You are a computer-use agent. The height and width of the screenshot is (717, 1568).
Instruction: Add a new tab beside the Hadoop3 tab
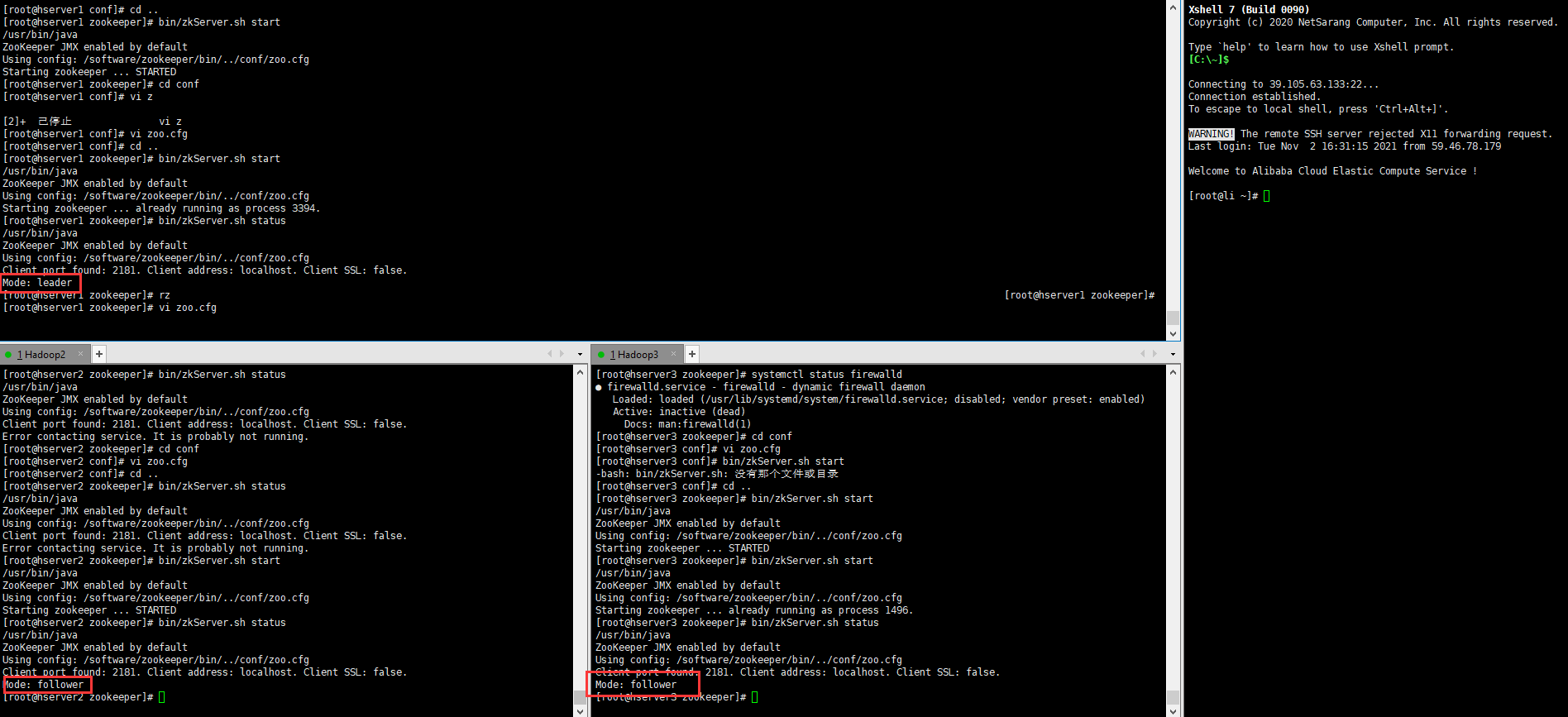692,354
